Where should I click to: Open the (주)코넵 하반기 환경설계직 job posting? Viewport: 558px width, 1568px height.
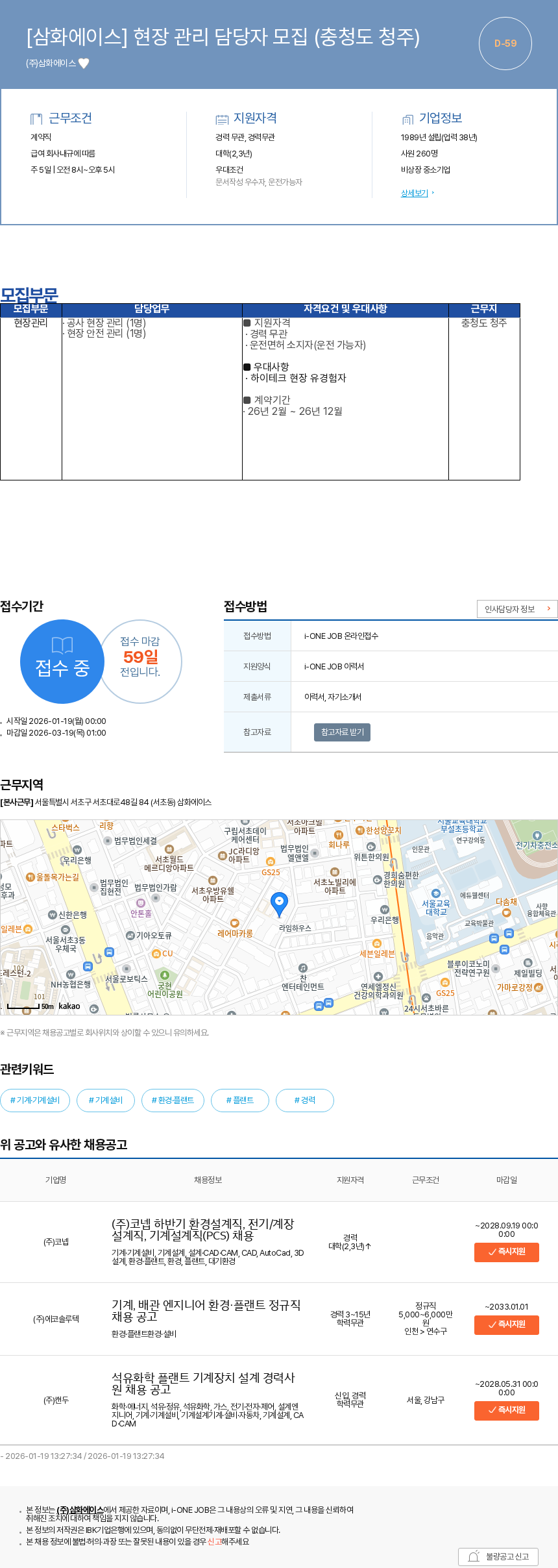click(x=203, y=1229)
